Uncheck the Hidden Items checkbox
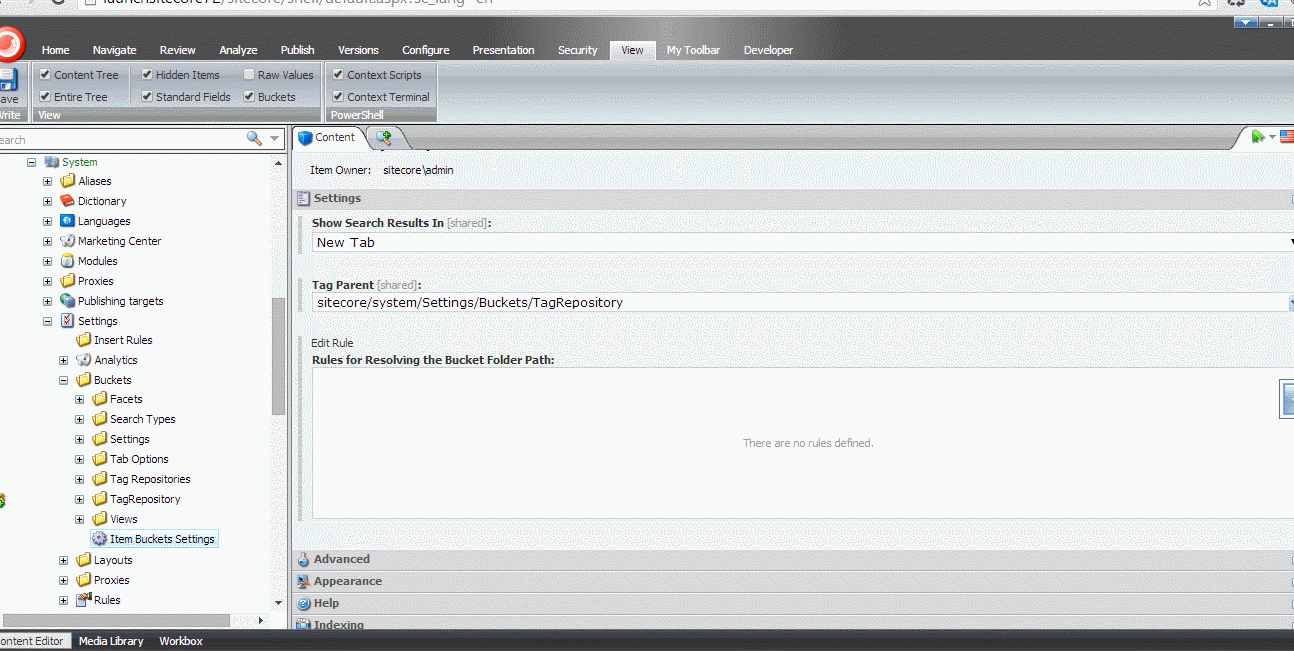This screenshot has height=651, width=1294. (x=144, y=74)
